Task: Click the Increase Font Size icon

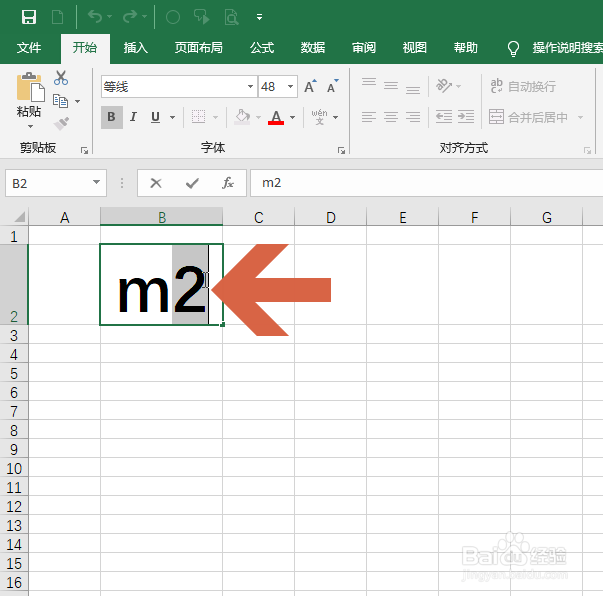Action: point(310,87)
